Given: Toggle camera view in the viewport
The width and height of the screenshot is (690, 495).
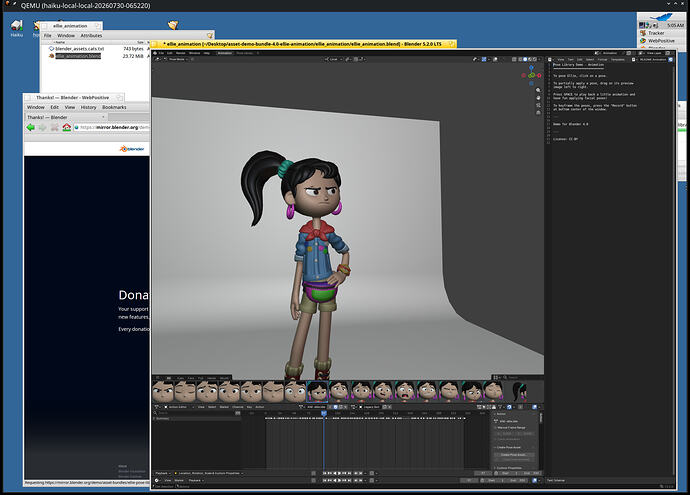Looking at the screenshot, I should (538, 105).
